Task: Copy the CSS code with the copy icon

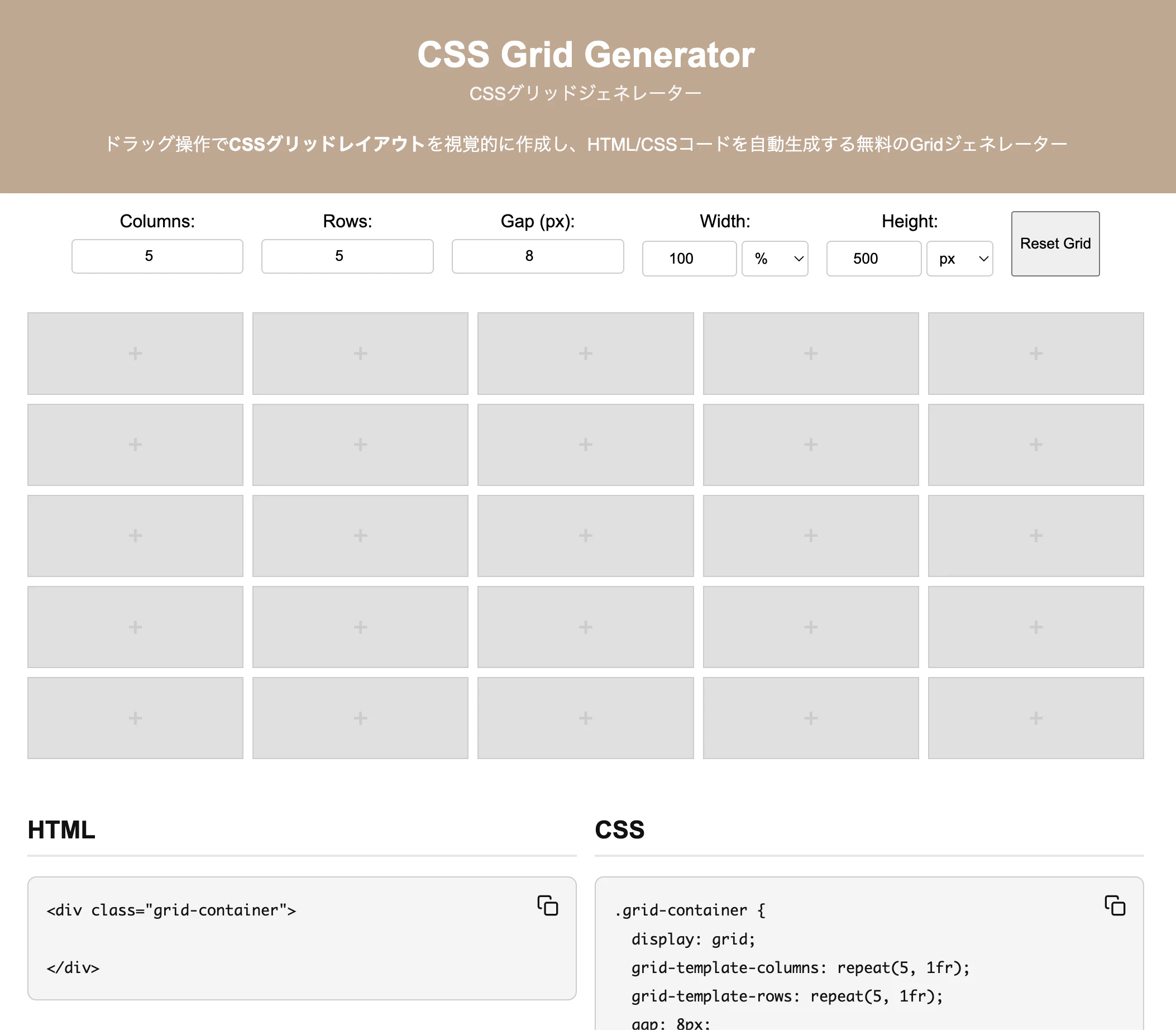Action: click(1115, 905)
